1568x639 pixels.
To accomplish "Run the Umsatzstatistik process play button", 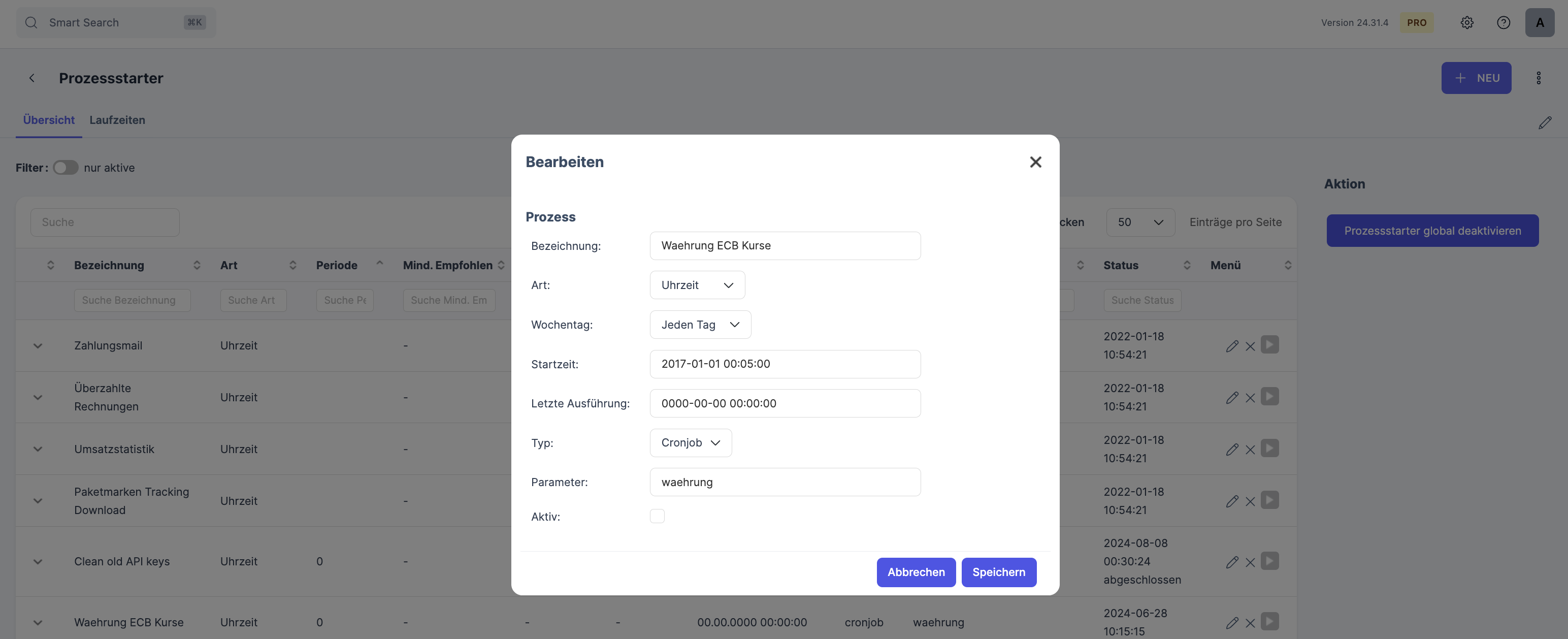I will pyautogui.click(x=1269, y=449).
